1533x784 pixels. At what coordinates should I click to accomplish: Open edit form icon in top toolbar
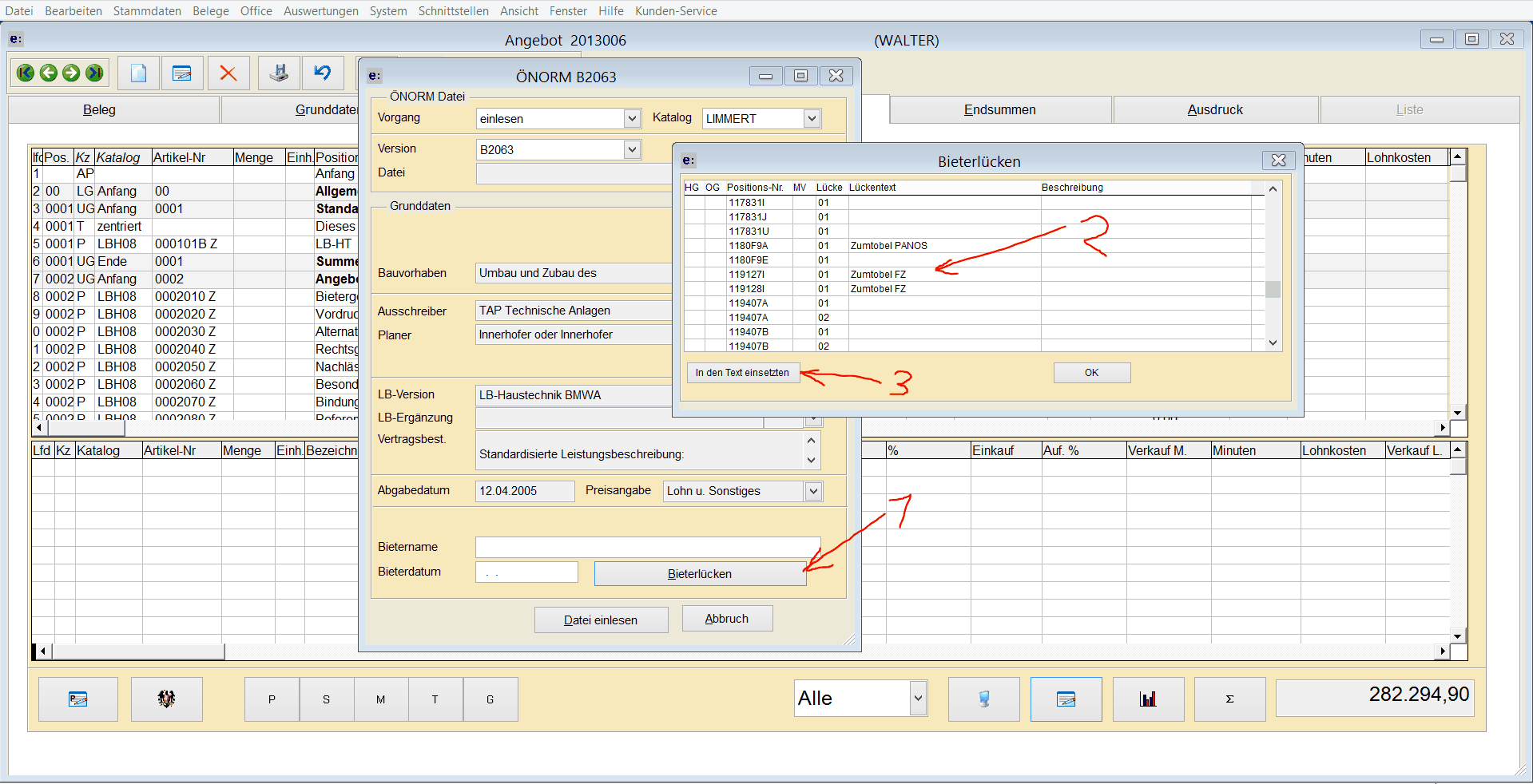pyautogui.click(x=182, y=73)
